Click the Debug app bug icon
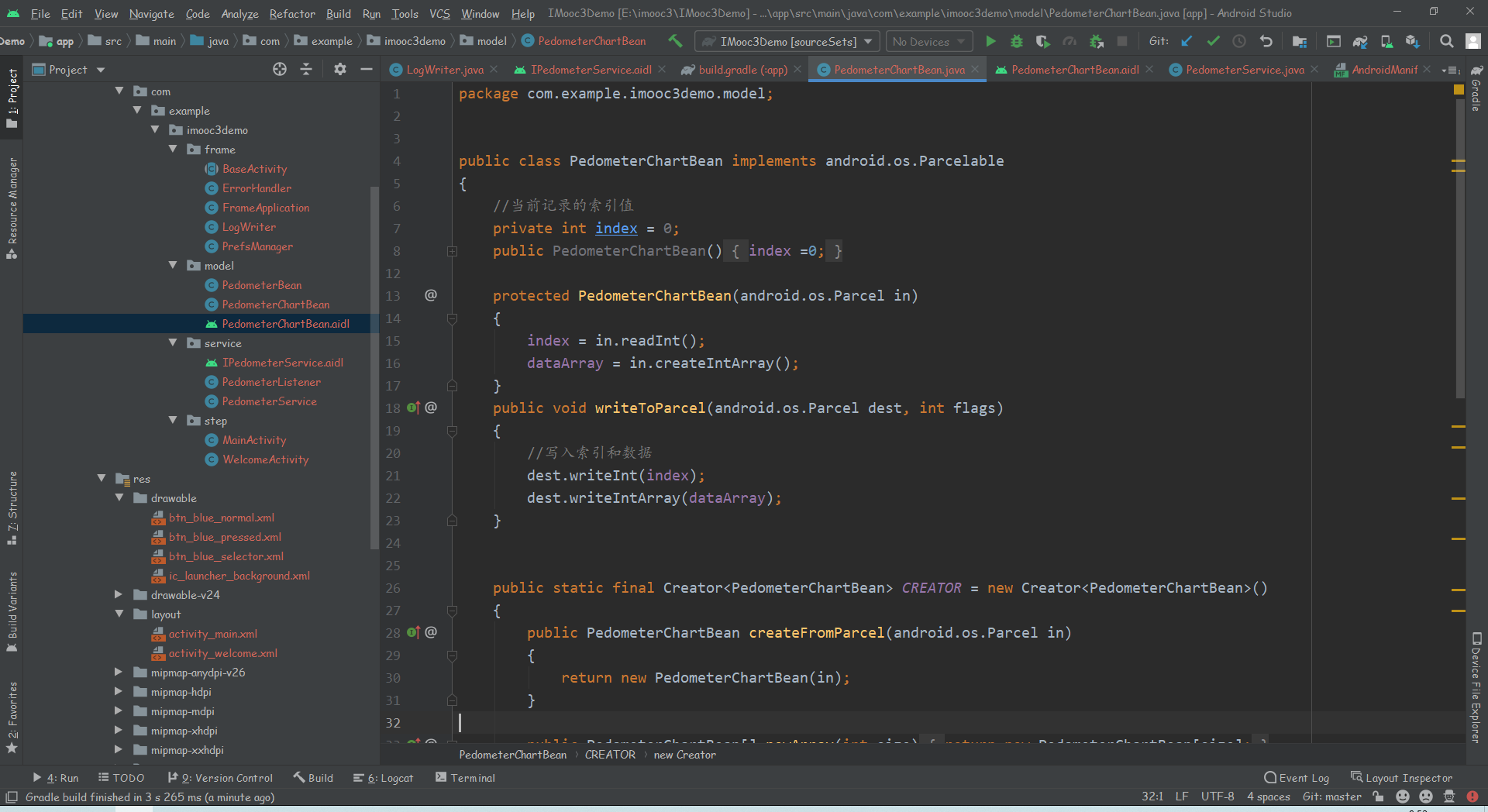 pos(1017,41)
